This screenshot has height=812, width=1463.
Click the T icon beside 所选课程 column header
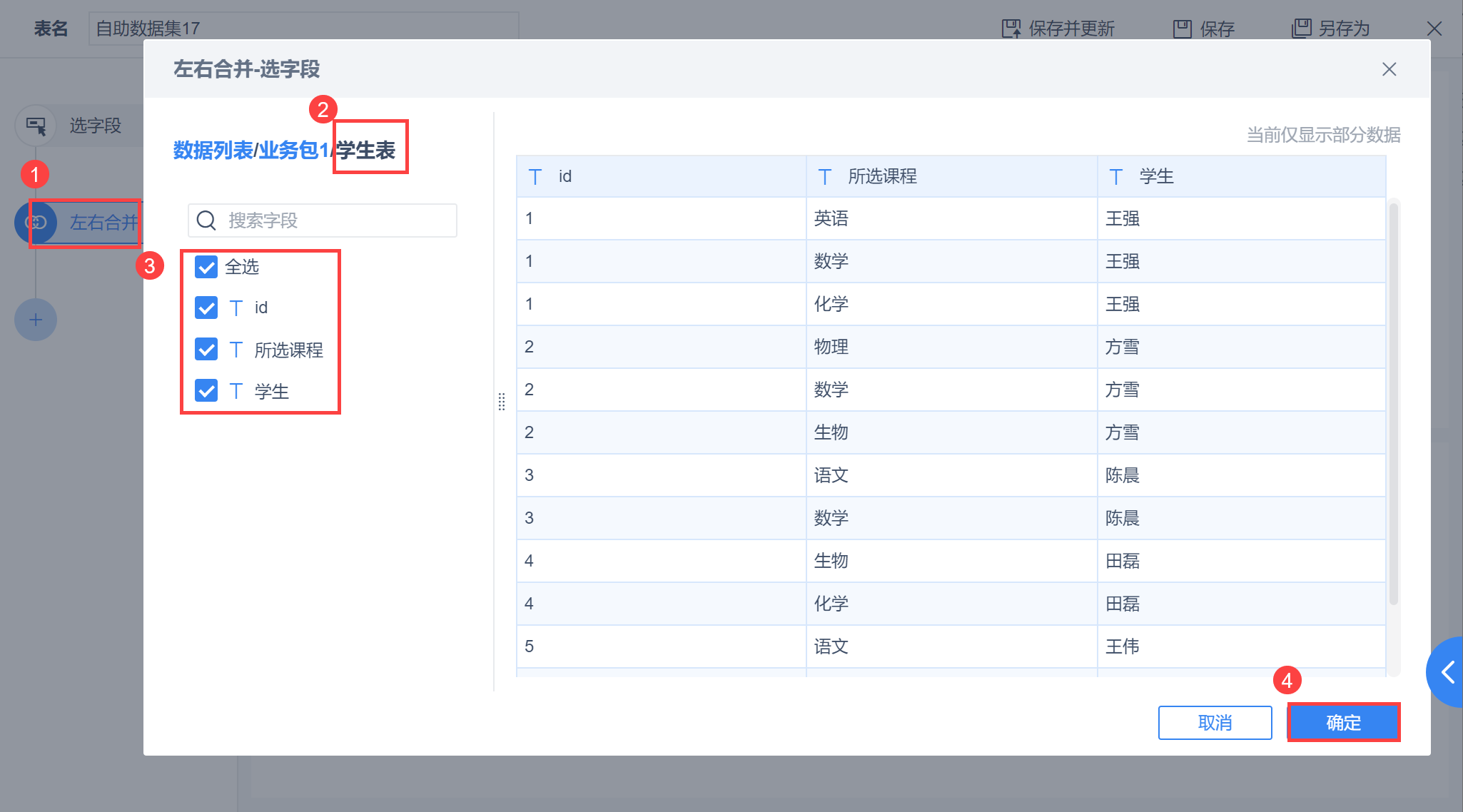coord(826,176)
